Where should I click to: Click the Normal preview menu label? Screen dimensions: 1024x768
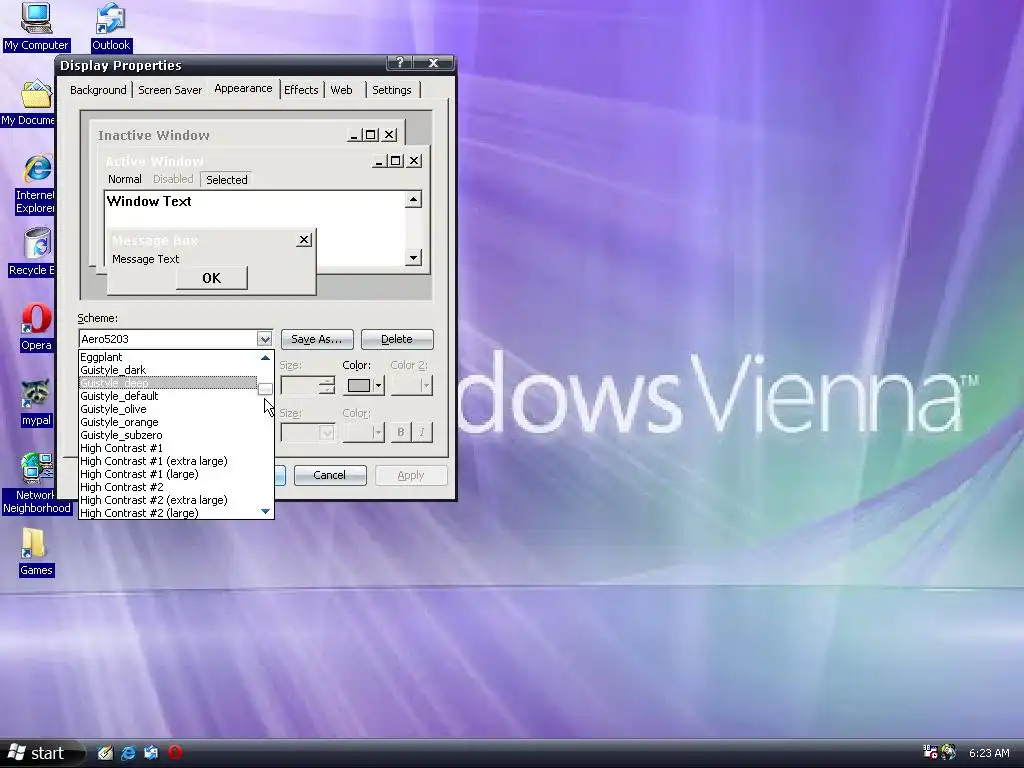point(125,180)
